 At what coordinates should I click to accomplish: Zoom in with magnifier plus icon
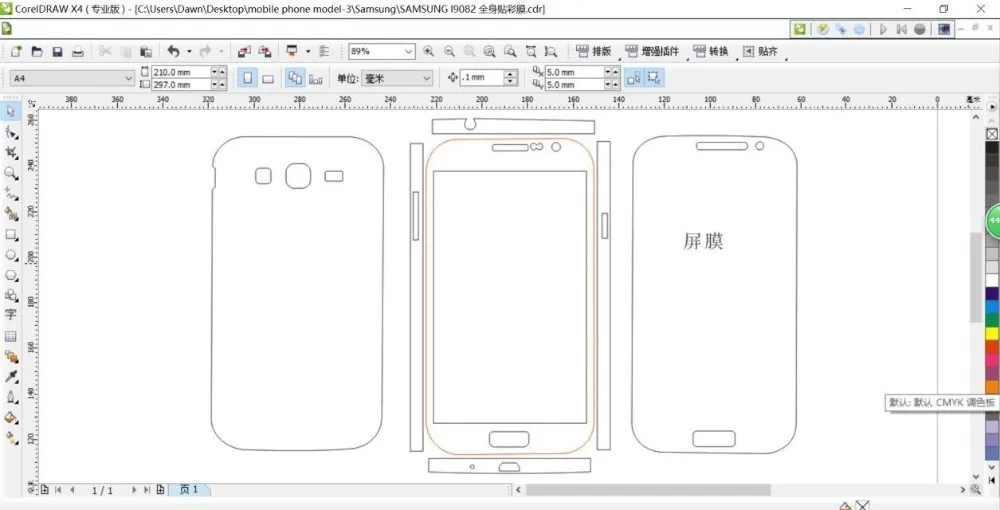pos(429,52)
